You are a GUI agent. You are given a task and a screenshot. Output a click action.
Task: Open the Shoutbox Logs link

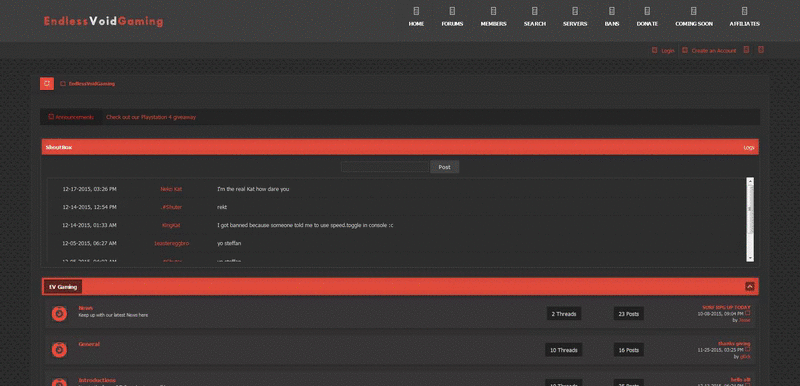748,147
